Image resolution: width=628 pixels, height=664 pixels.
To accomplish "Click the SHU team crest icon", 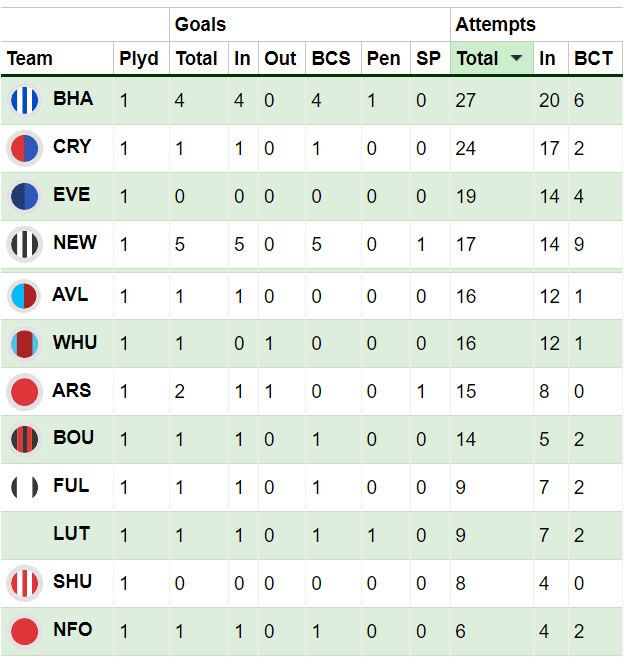I will (x=24, y=583).
